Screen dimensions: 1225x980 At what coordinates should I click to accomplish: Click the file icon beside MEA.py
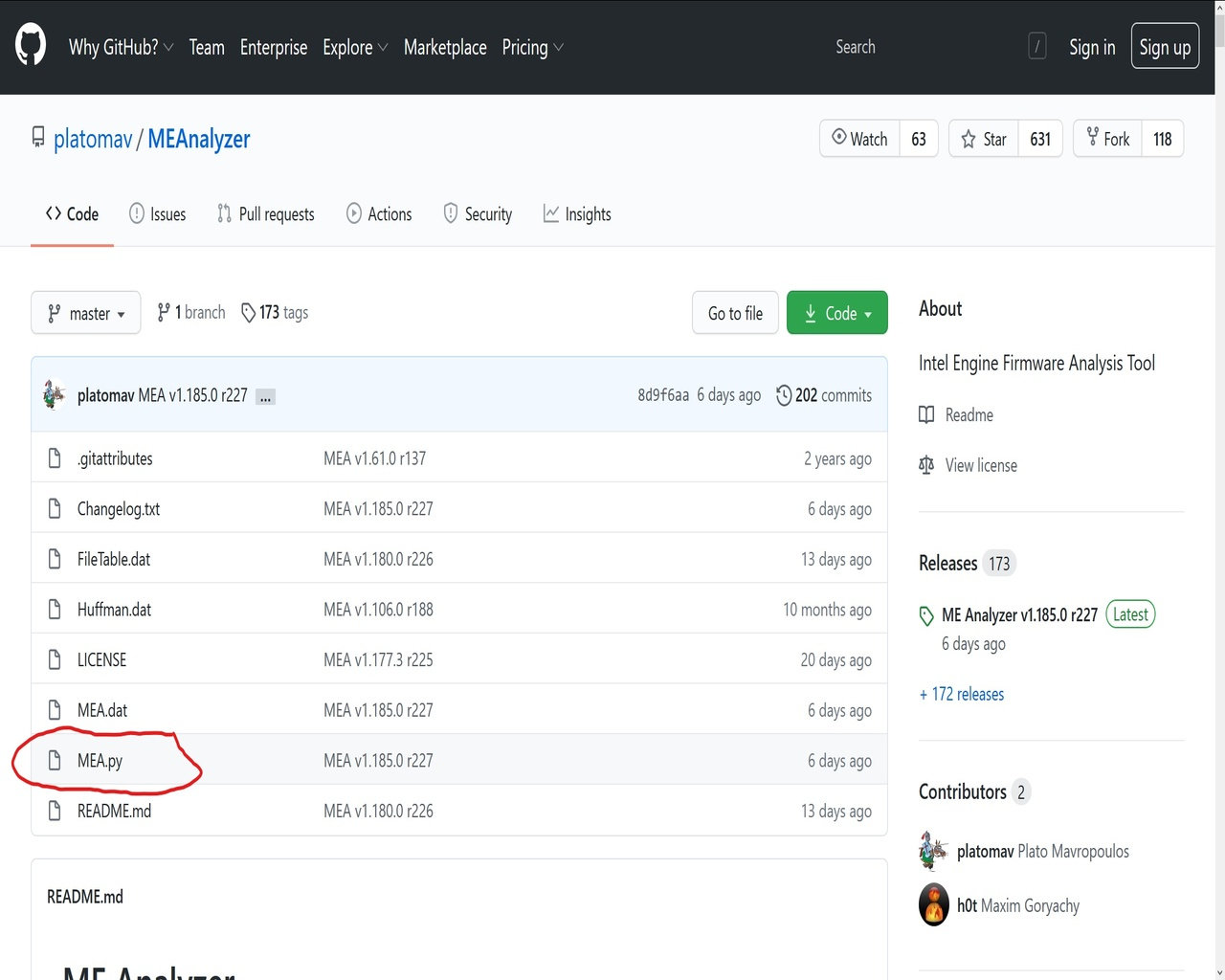pyautogui.click(x=55, y=761)
